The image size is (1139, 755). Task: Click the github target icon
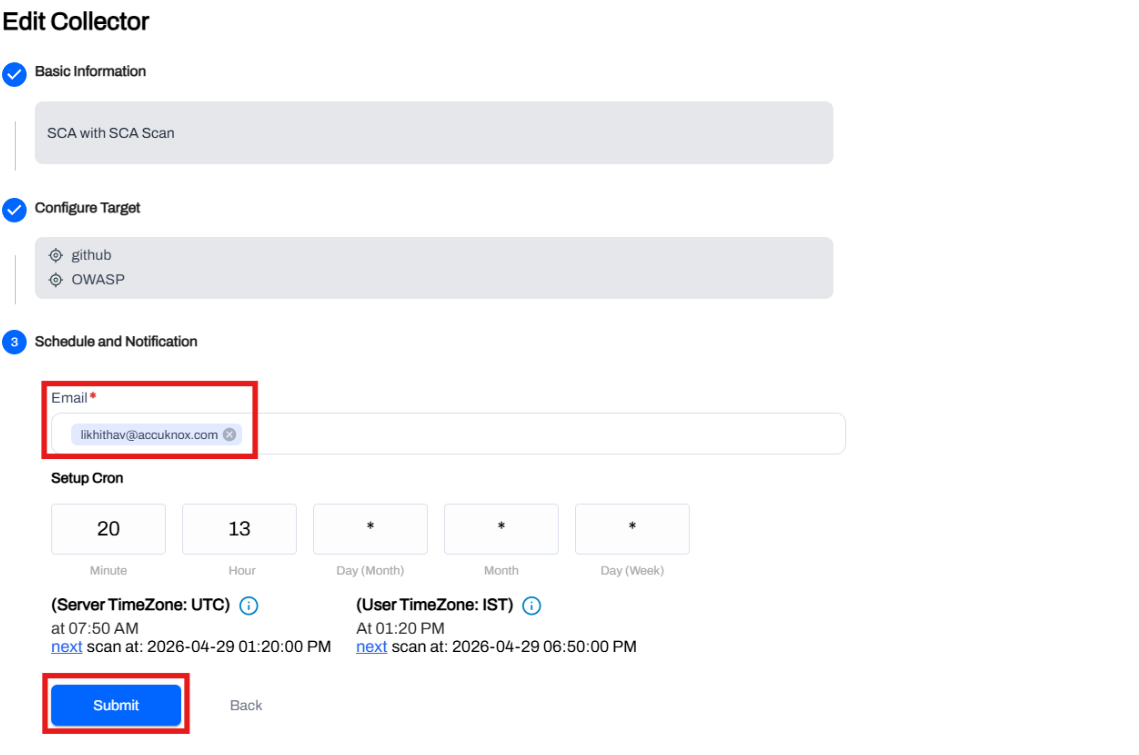(56, 256)
